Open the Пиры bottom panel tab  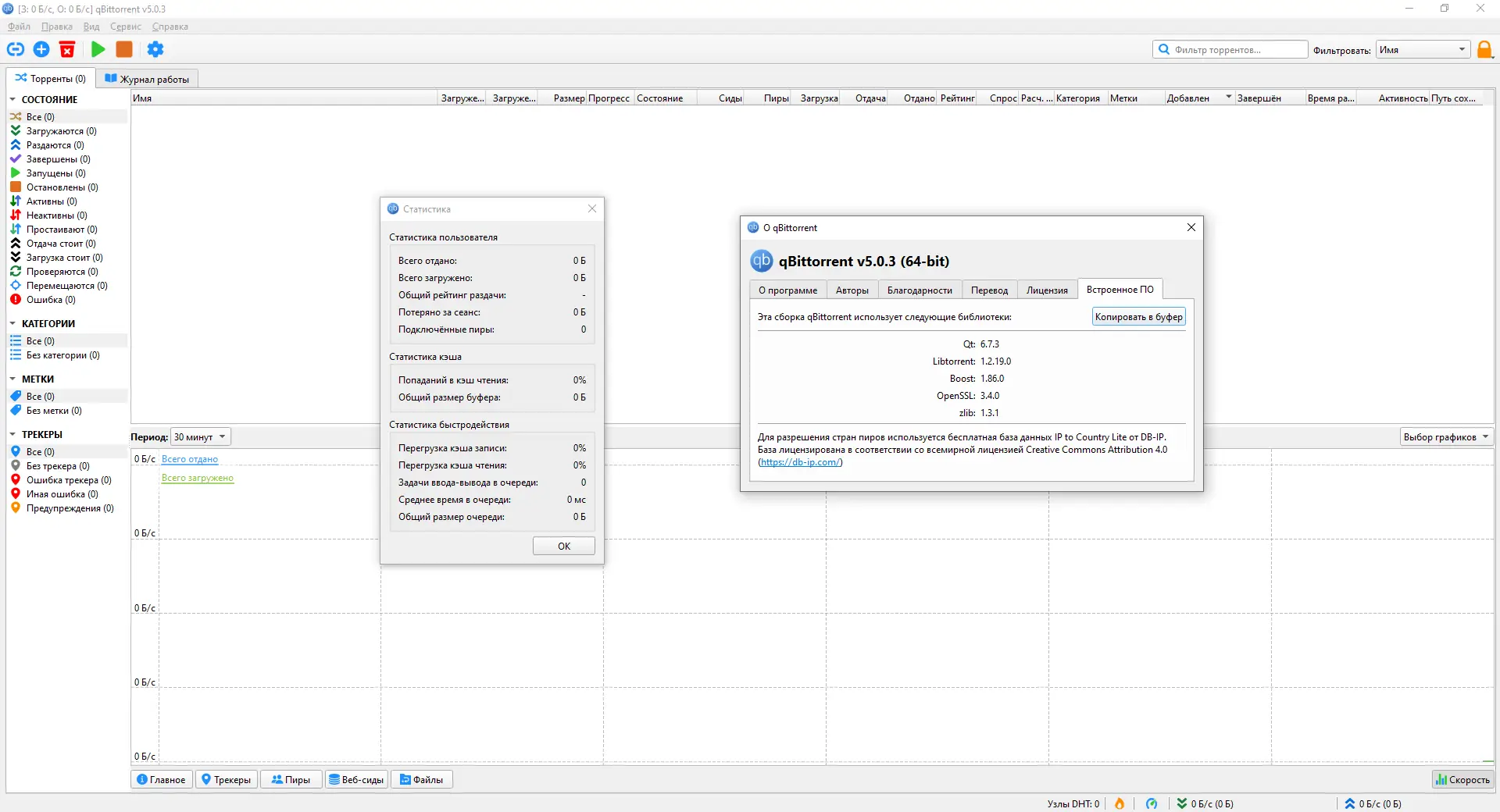291,780
